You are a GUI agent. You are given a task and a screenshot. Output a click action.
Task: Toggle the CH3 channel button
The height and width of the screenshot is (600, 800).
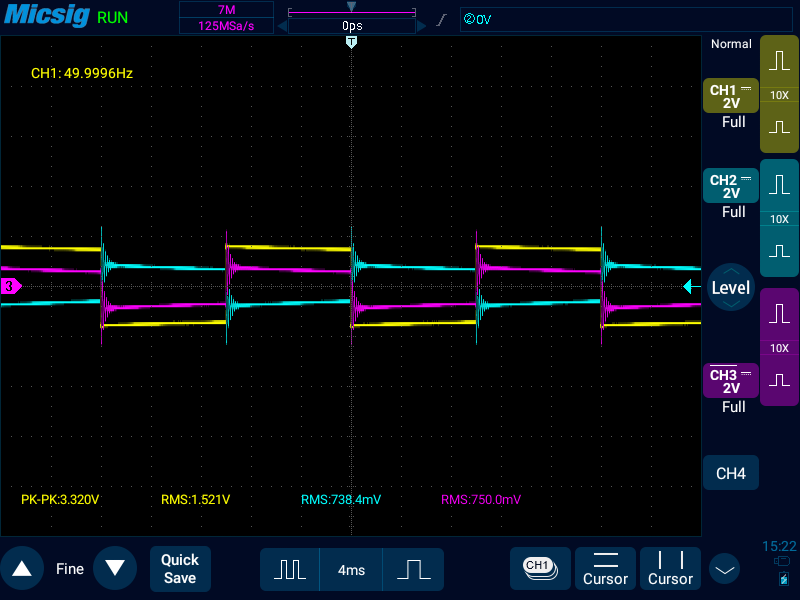point(731,381)
